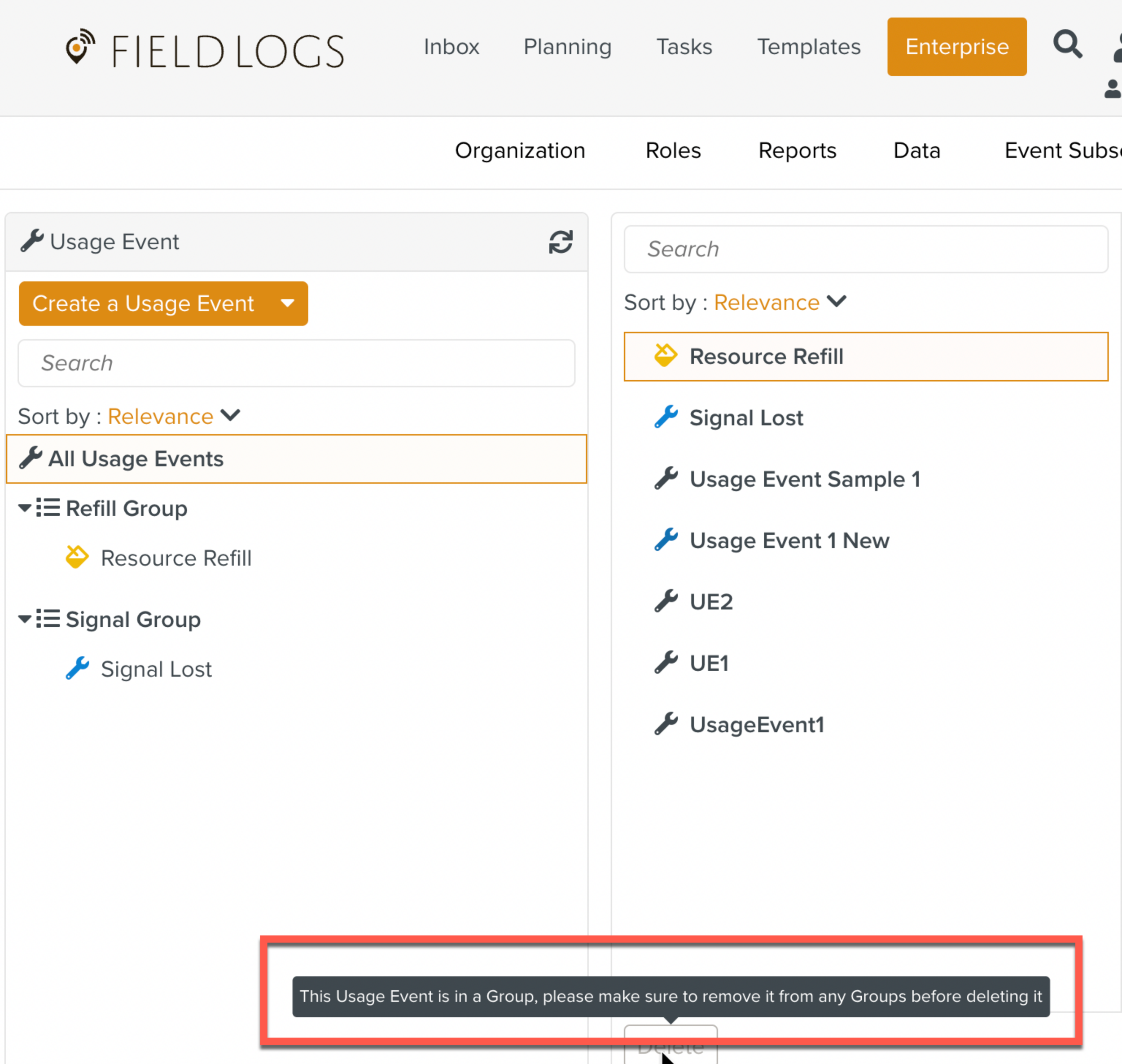Click wrench icon beside UE2

coord(666,601)
